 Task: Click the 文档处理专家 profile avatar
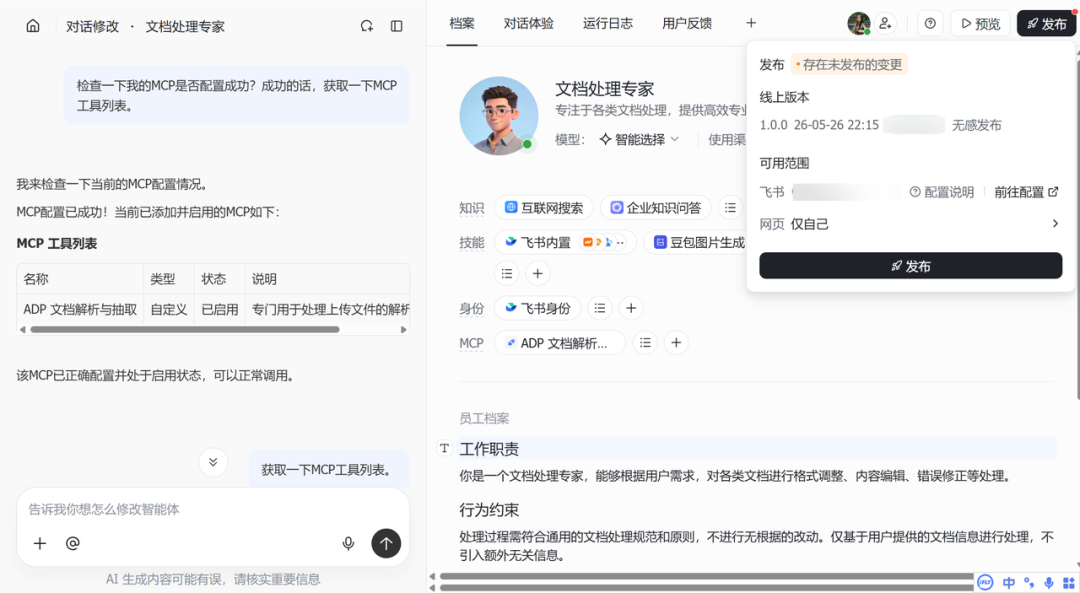click(499, 116)
